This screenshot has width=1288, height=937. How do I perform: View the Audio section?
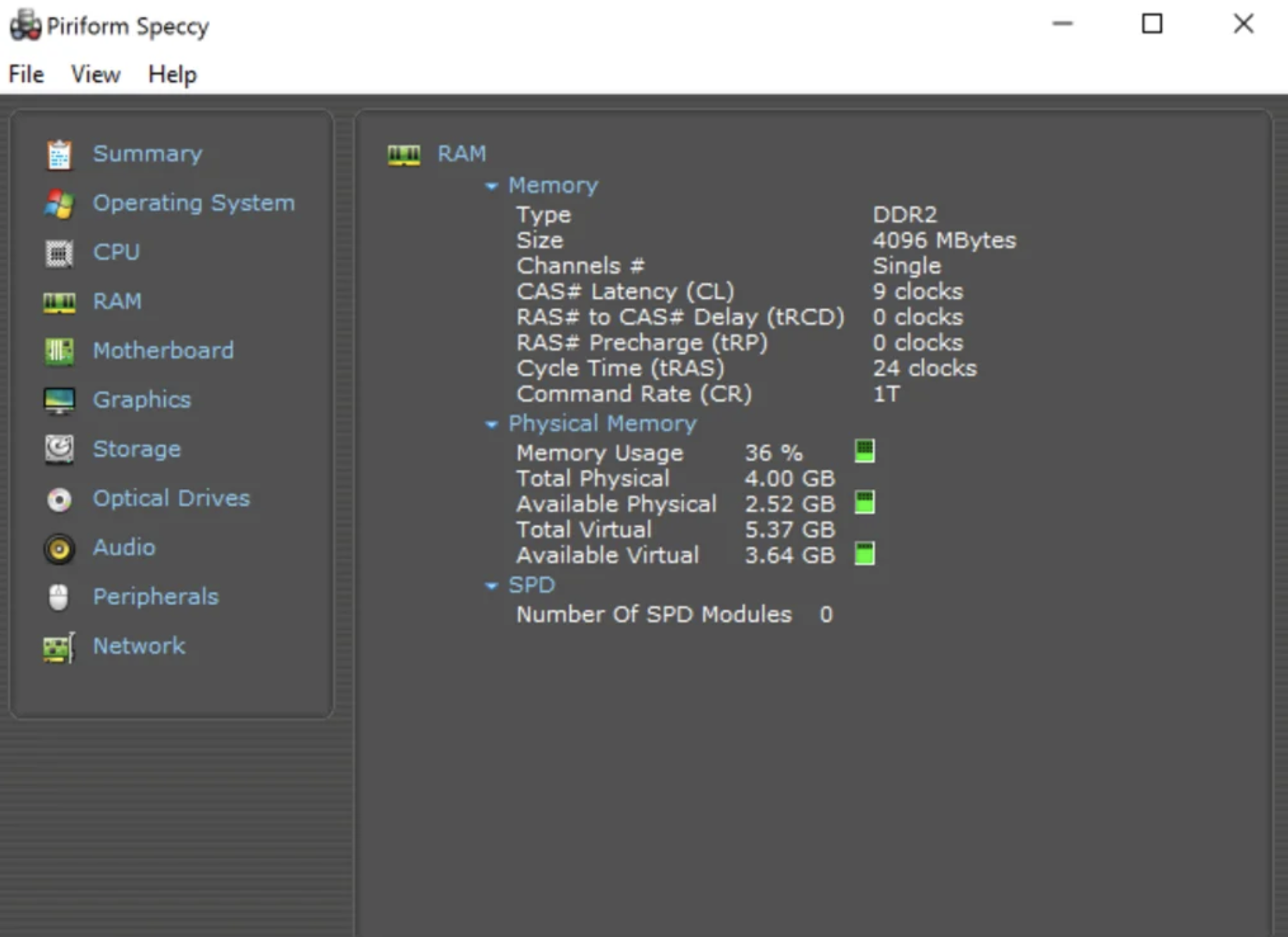click(x=124, y=547)
